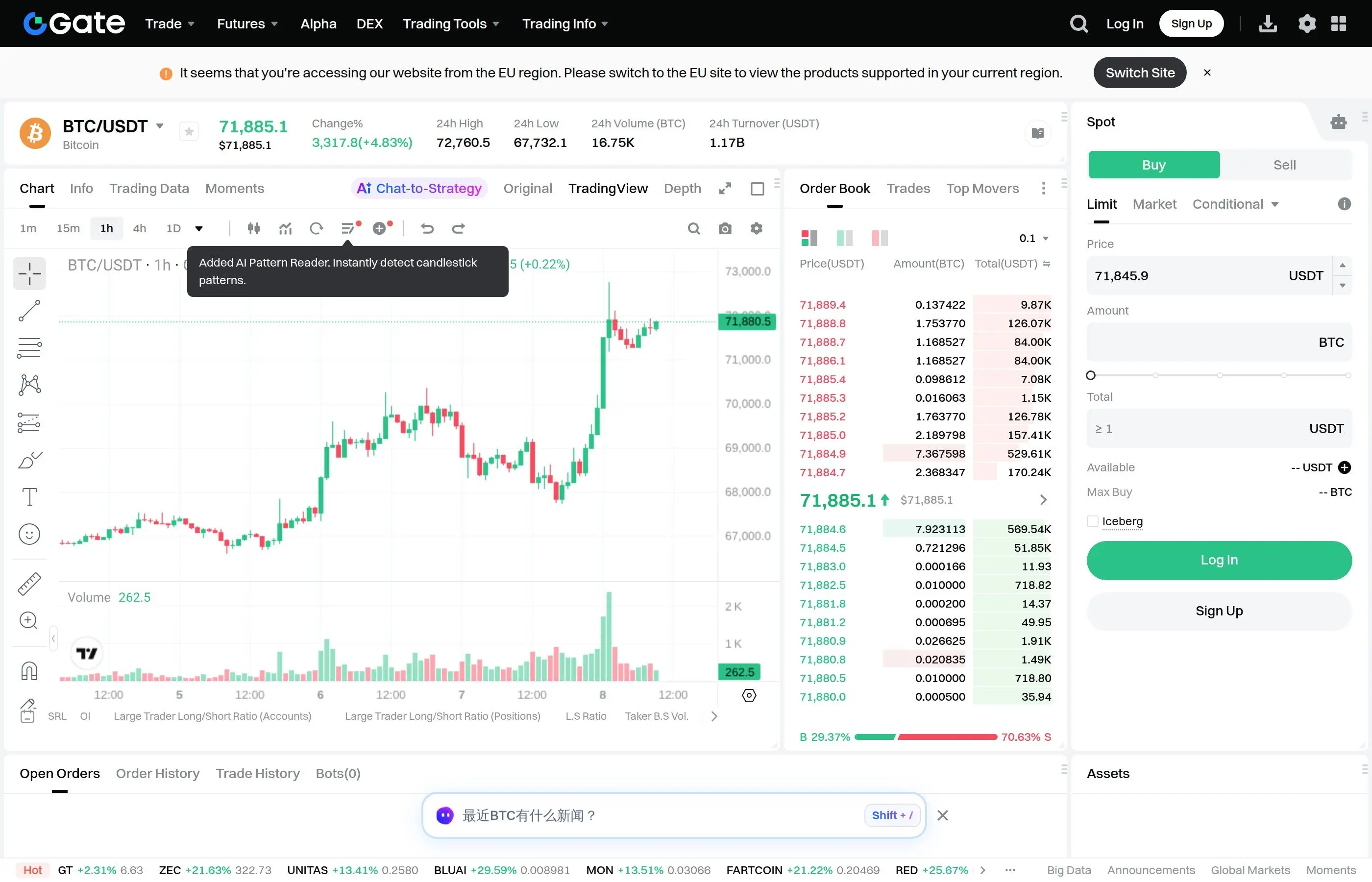Toggle the Total(USDT) column switch icon
The image size is (1372, 882).
(x=1047, y=264)
